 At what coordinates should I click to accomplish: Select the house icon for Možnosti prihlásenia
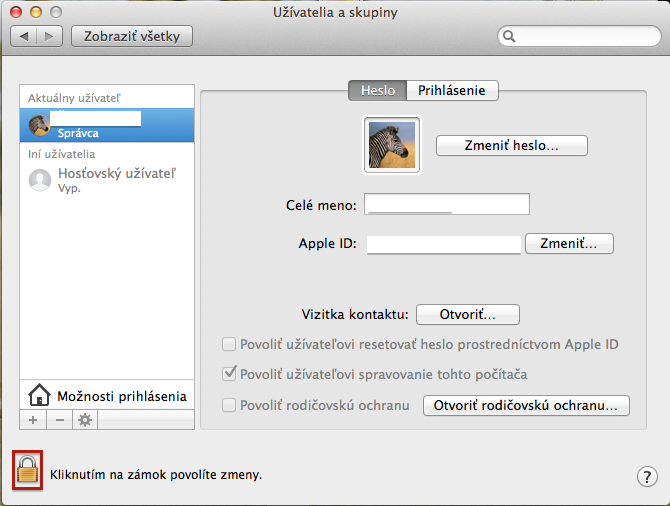point(39,394)
